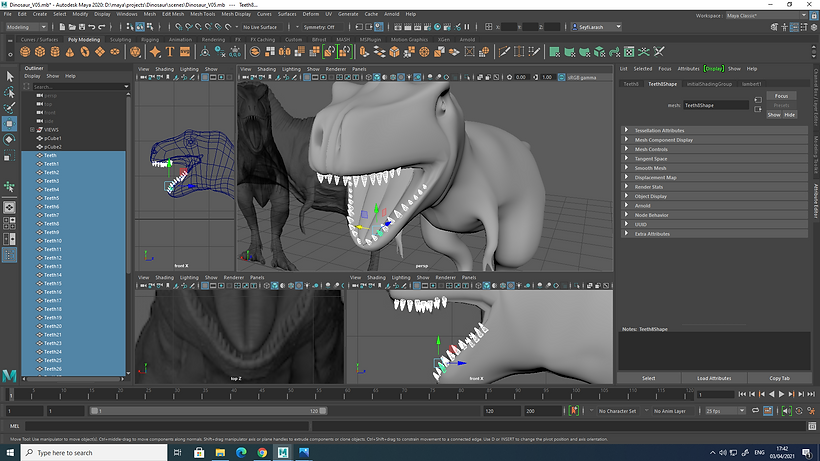
Task: Switch to the Rigging shelf tab
Action: click(x=150, y=39)
